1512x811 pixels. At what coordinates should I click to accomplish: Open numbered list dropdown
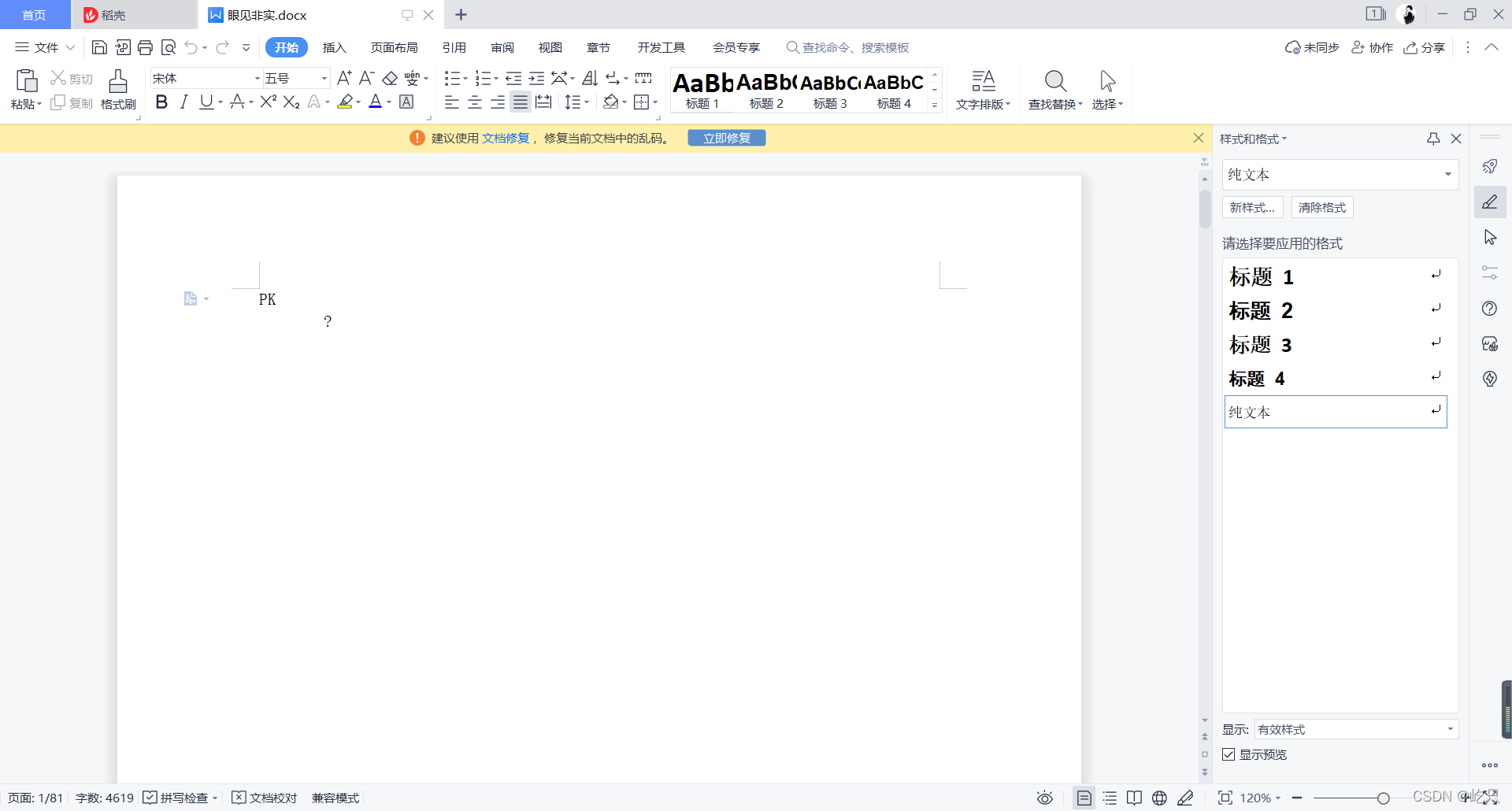point(496,78)
